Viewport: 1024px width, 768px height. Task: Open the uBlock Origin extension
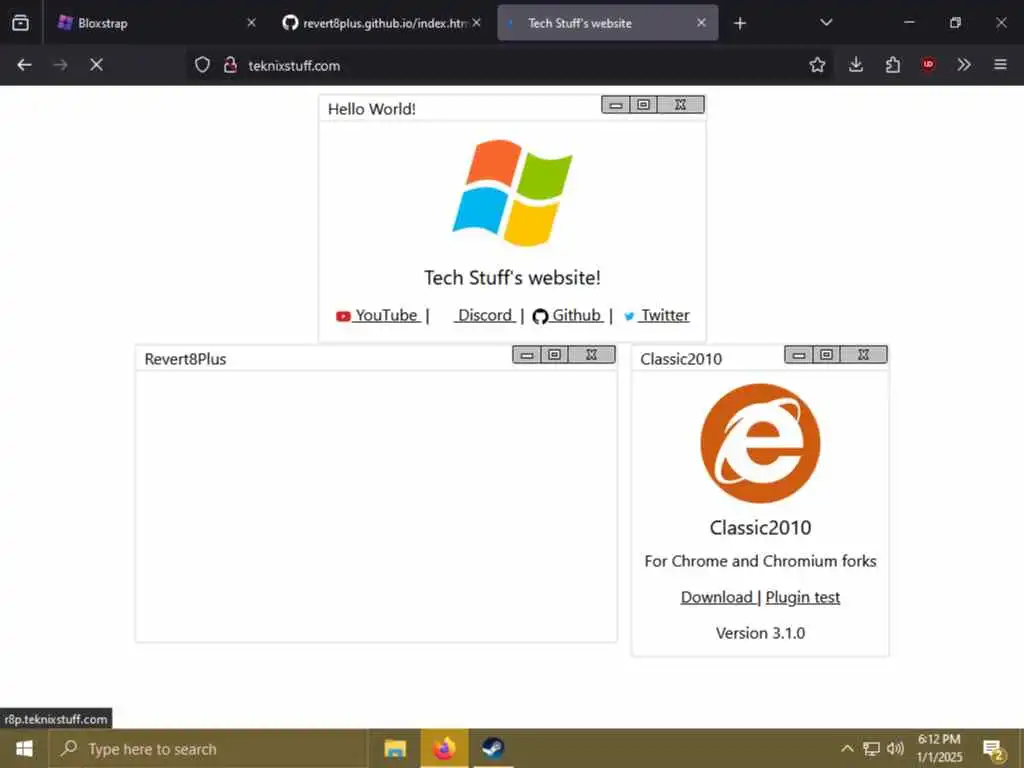tap(928, 65)
